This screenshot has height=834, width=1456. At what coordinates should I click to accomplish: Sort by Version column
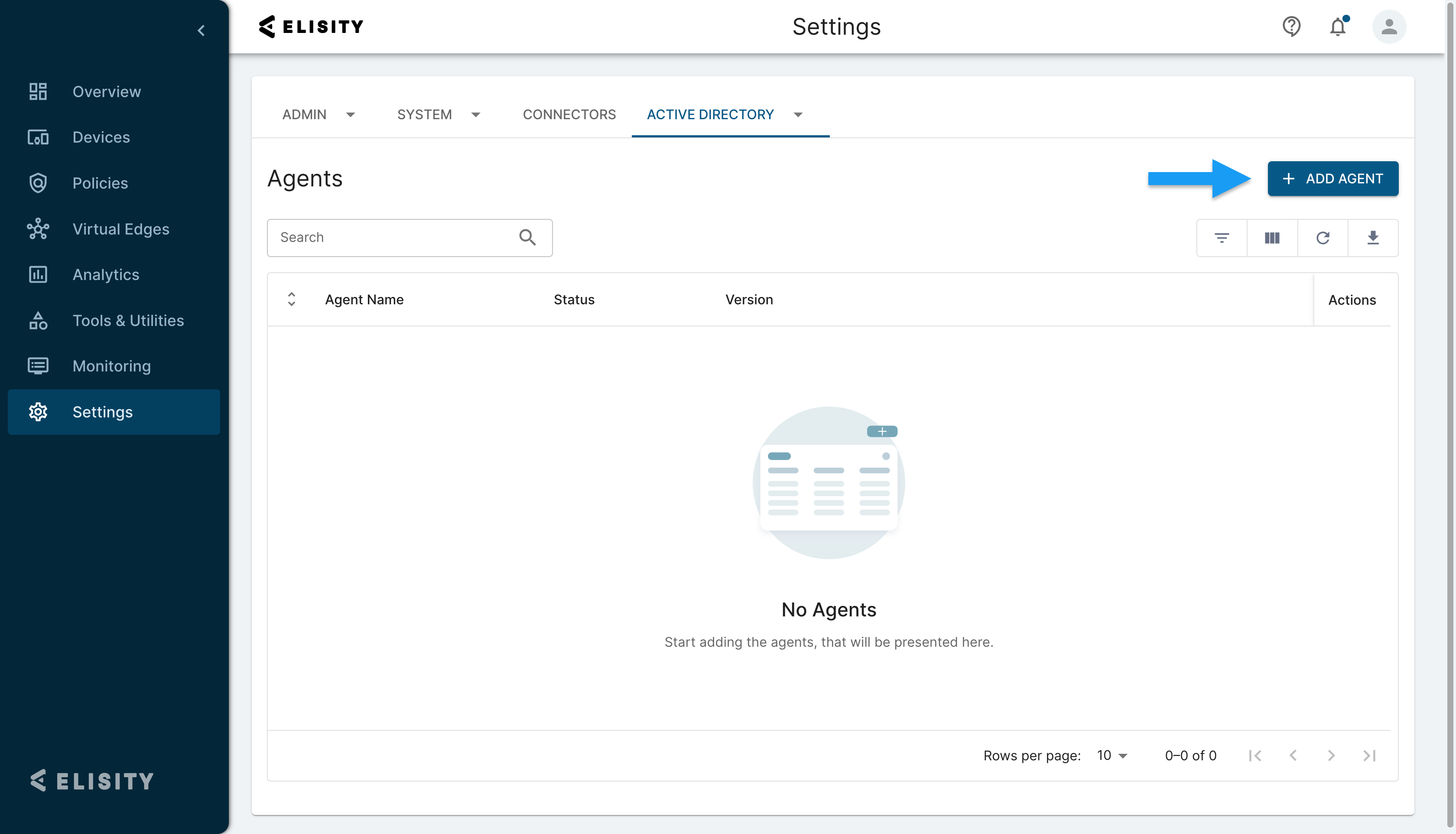(749, 300)
